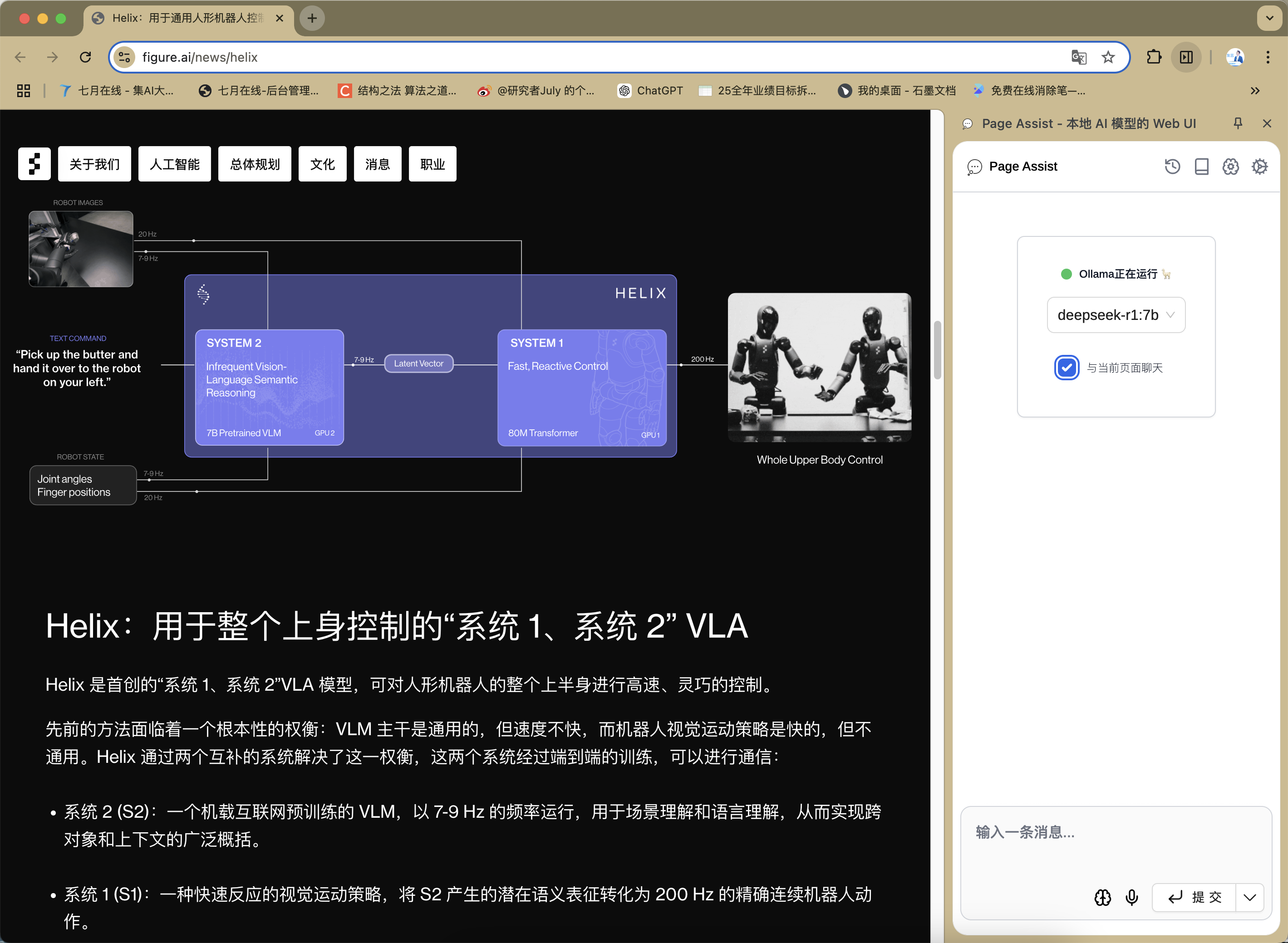Click the microphone voice input icon
The width and height of the screenshot is (1288, 943).
click(1131, 897)
